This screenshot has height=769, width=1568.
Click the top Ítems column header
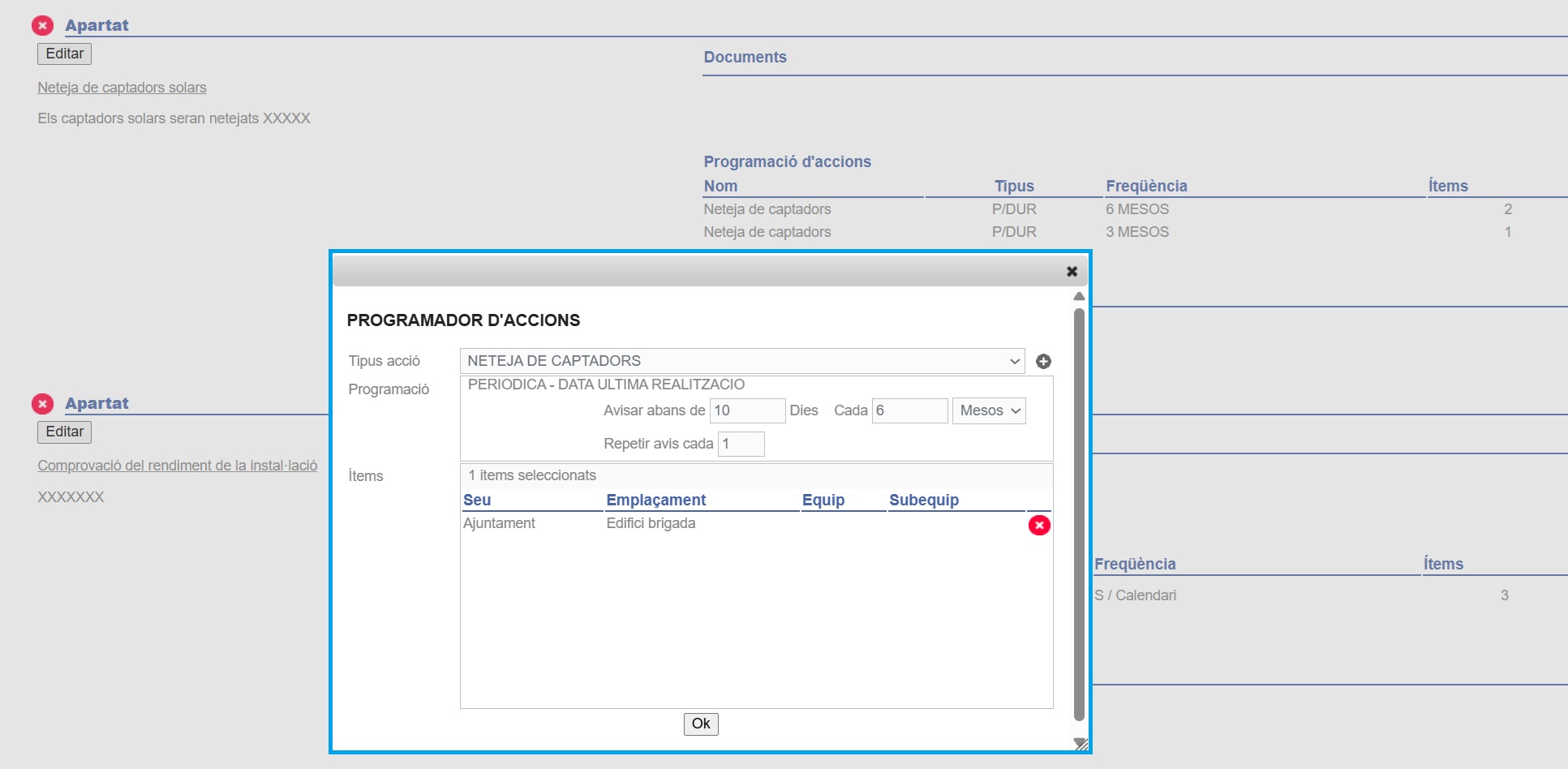pos(1448,186)
